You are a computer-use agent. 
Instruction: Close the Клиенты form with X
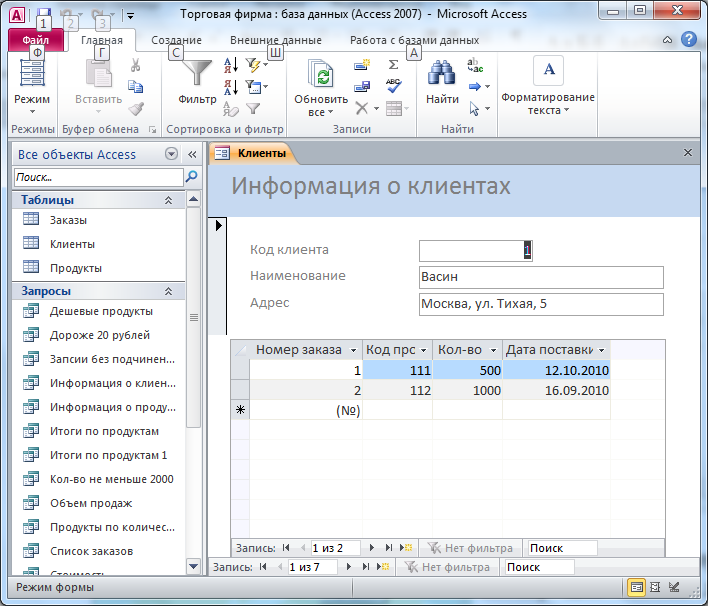[x=687, y=153]
